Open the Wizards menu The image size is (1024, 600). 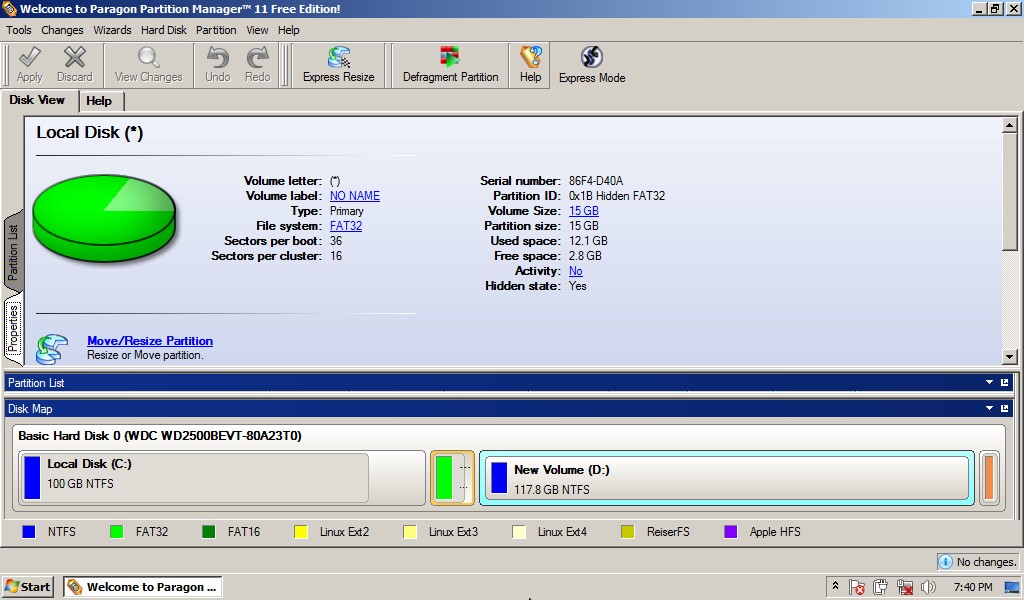112,30
